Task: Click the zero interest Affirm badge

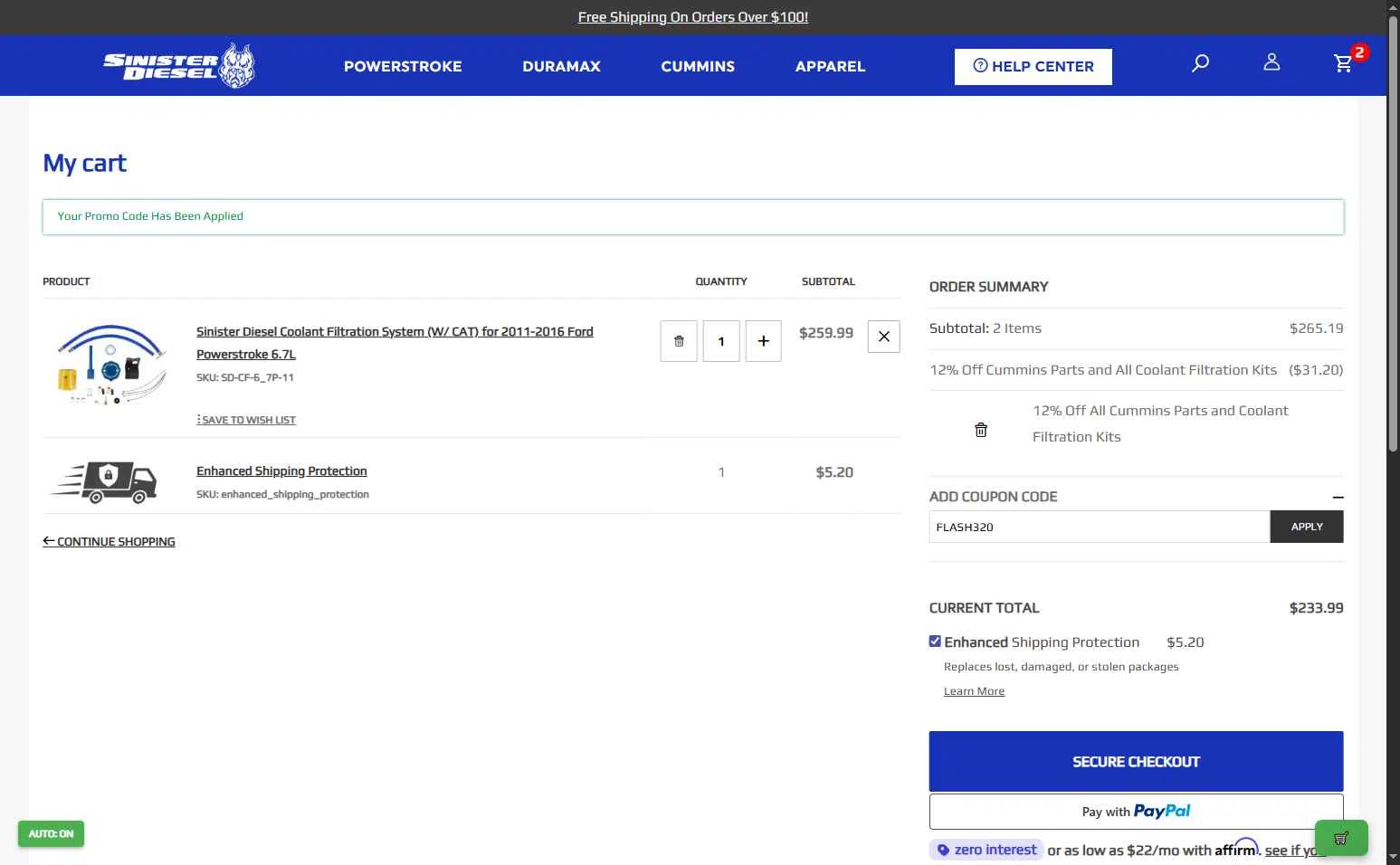Action: coord(986,850)
